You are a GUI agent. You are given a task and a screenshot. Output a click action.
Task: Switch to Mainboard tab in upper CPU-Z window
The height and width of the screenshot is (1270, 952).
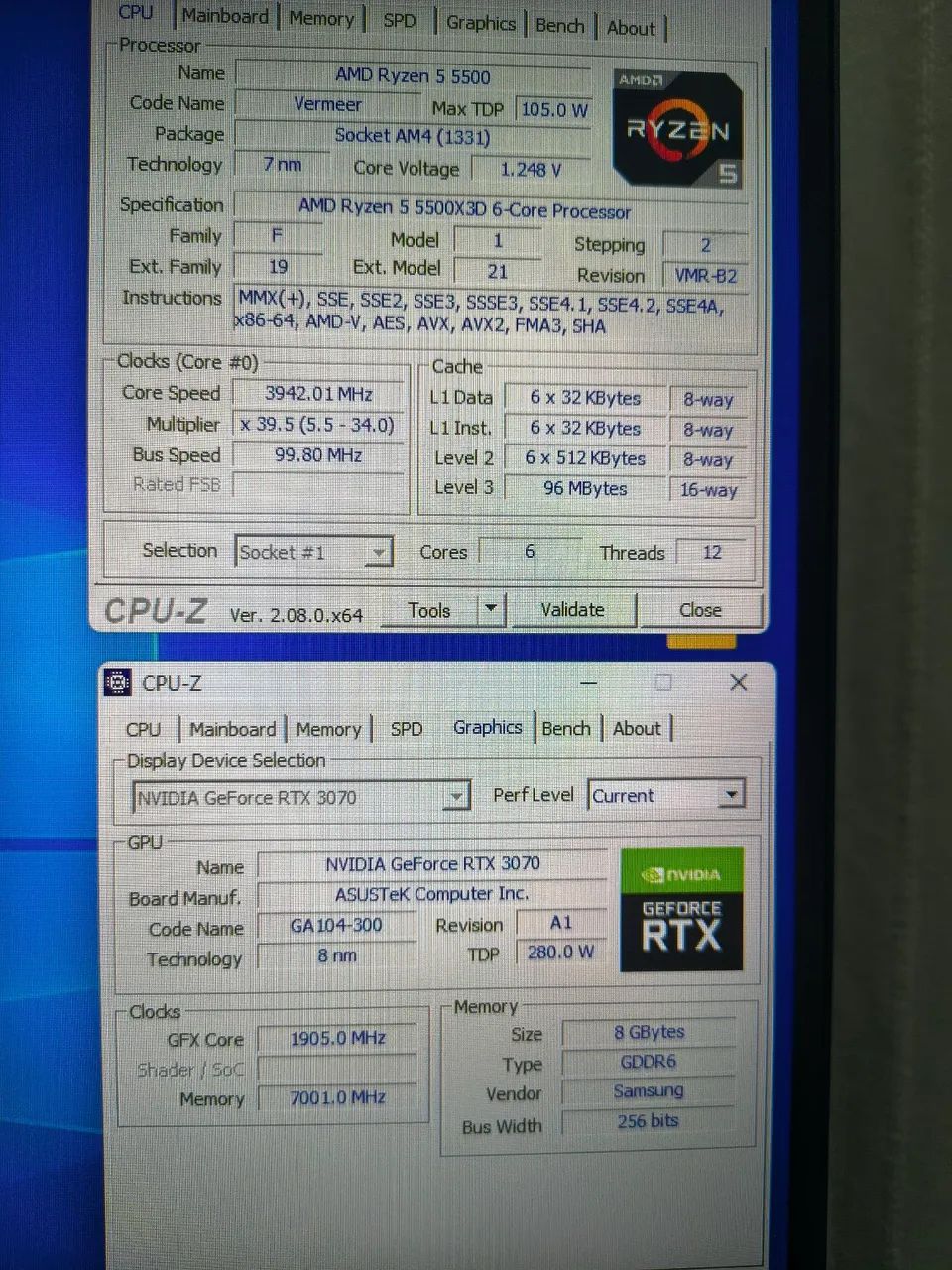point(226,17)
